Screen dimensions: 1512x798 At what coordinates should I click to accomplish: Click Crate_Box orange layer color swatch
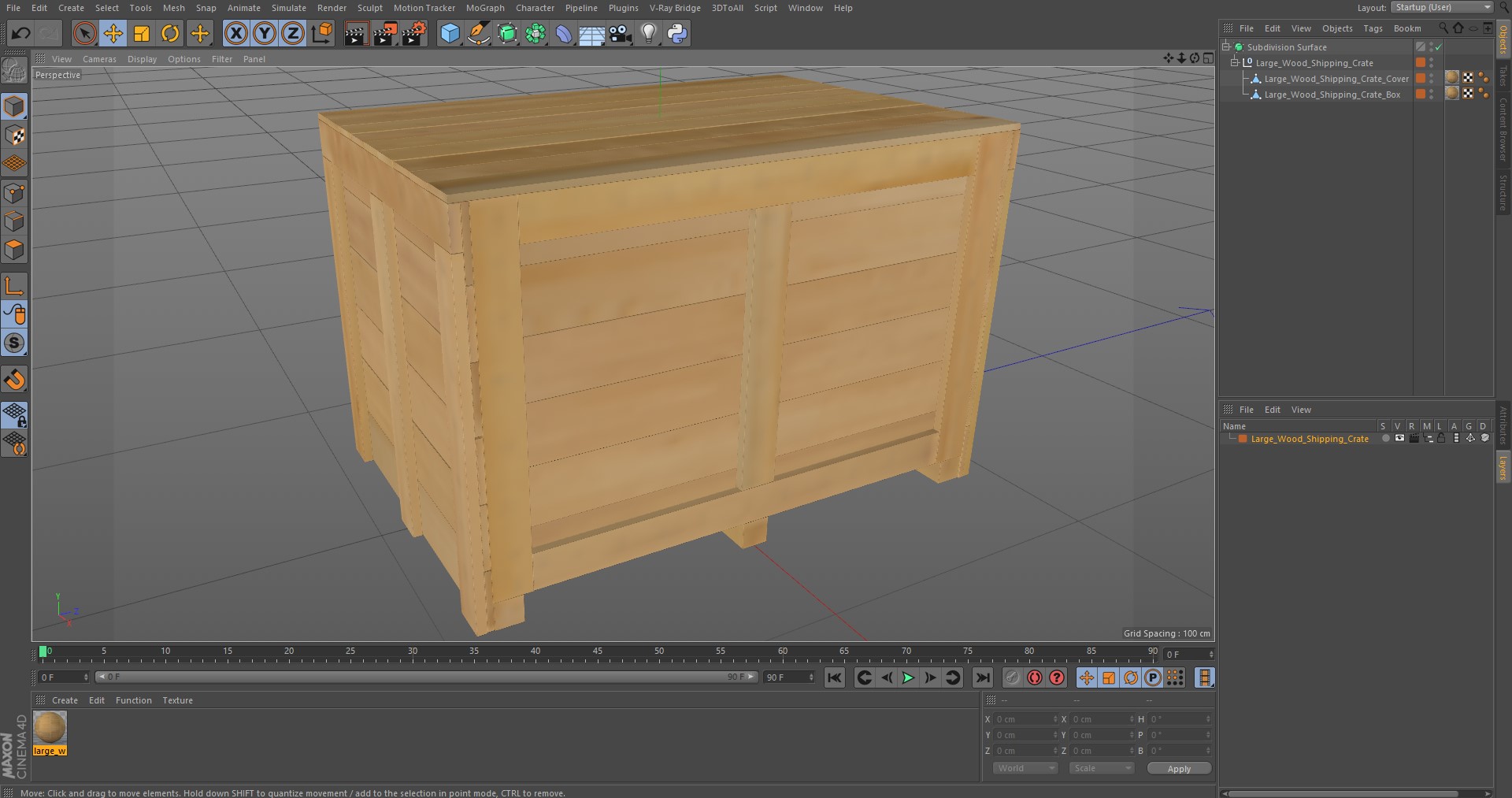1421,95
